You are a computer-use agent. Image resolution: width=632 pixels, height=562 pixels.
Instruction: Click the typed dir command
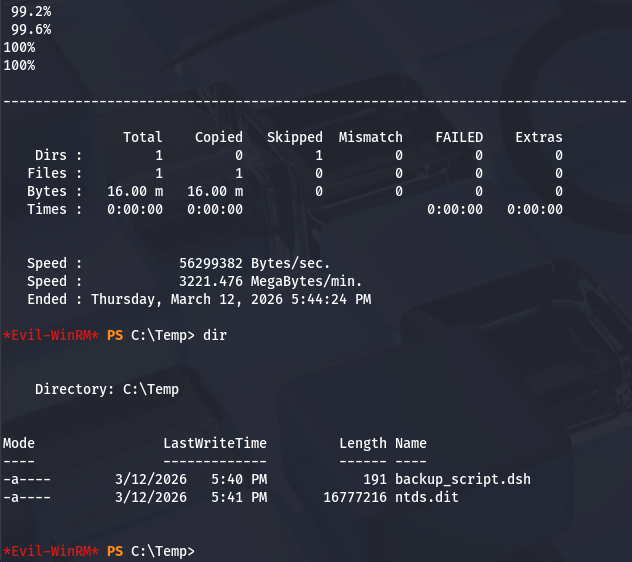coord(215,335)
